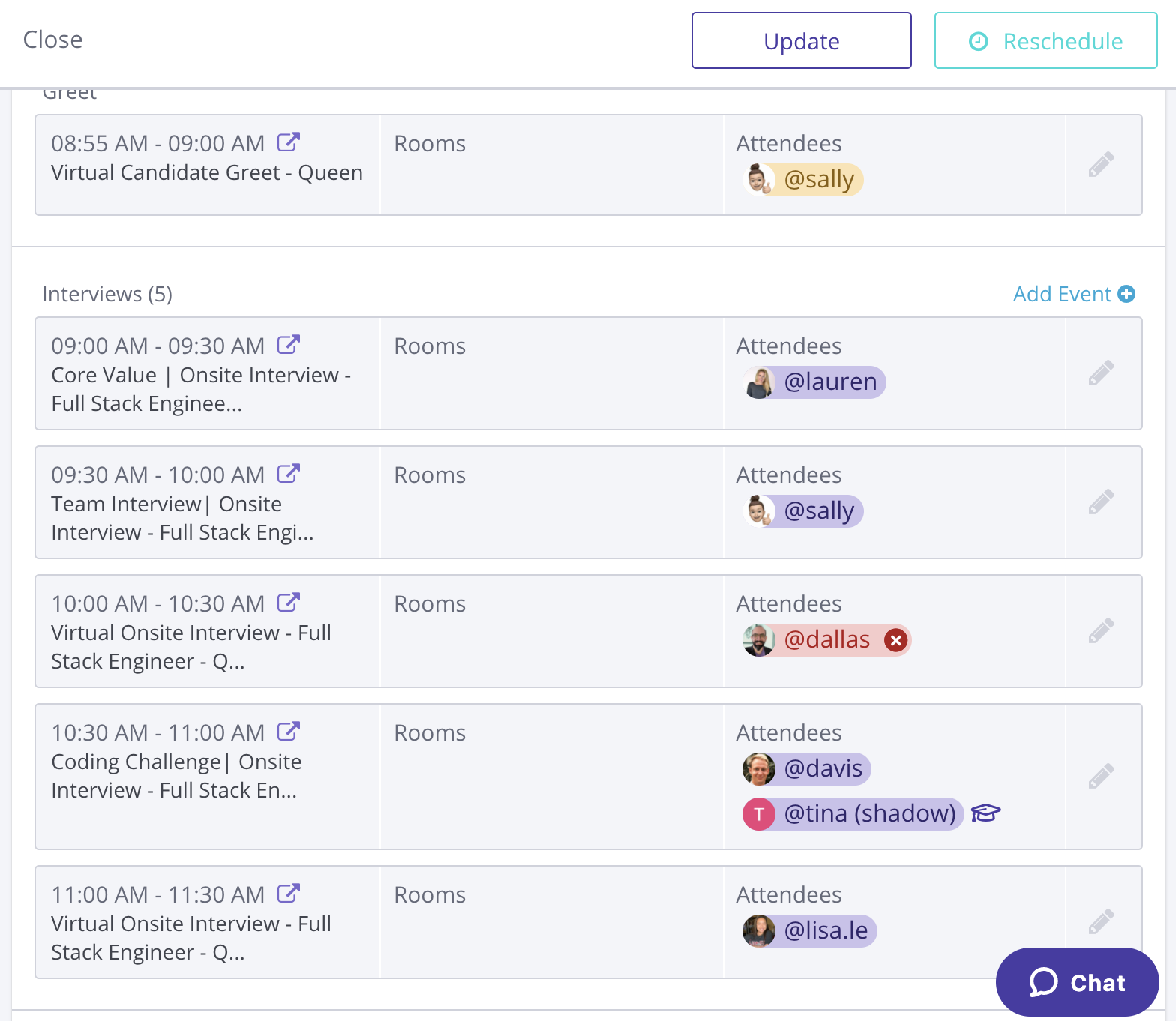Reschedule the interview

point(1045,41)
